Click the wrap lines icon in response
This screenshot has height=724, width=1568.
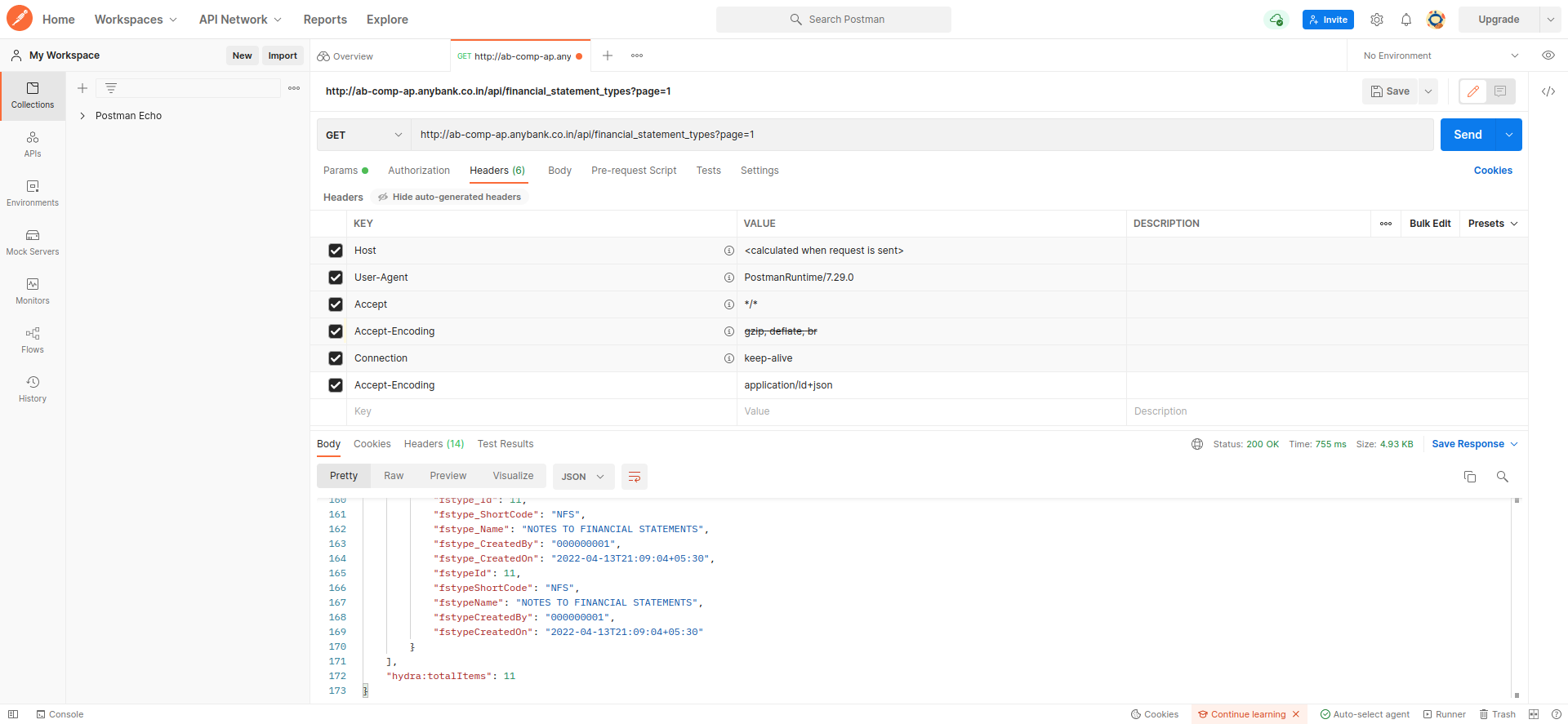pos(634,477)
